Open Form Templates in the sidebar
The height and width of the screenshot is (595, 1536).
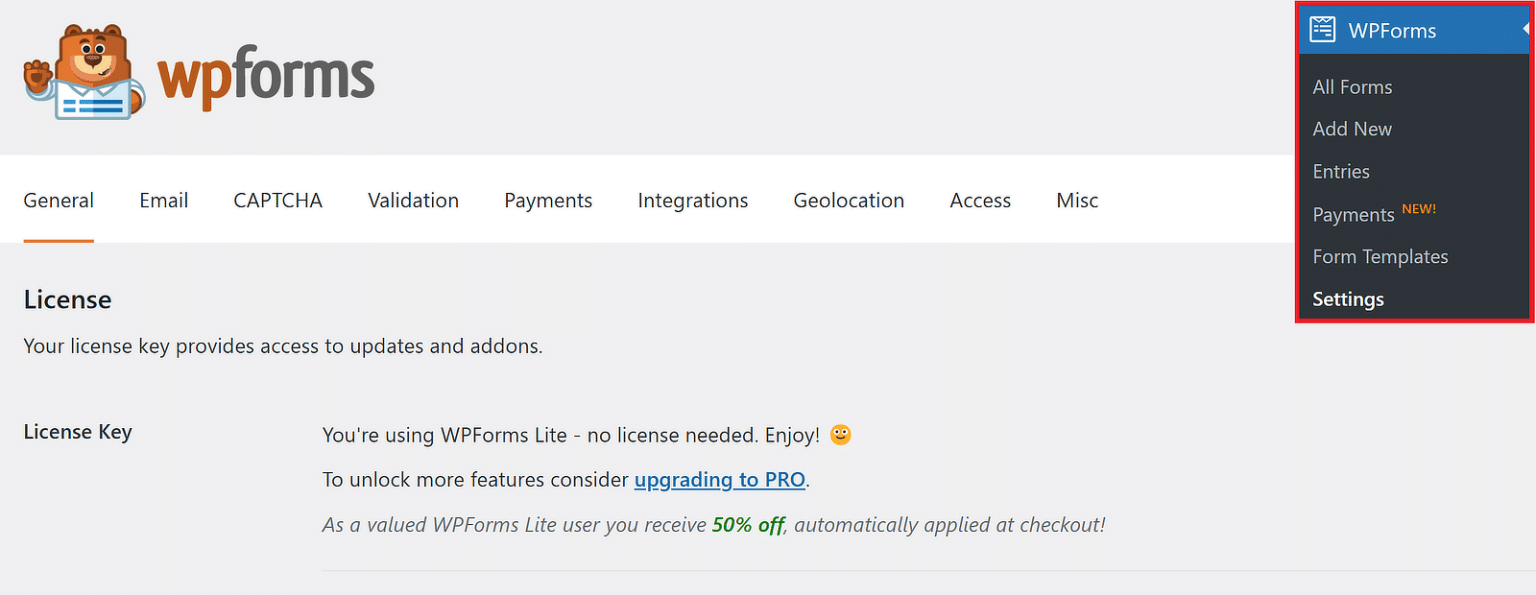coord(1380,256)
